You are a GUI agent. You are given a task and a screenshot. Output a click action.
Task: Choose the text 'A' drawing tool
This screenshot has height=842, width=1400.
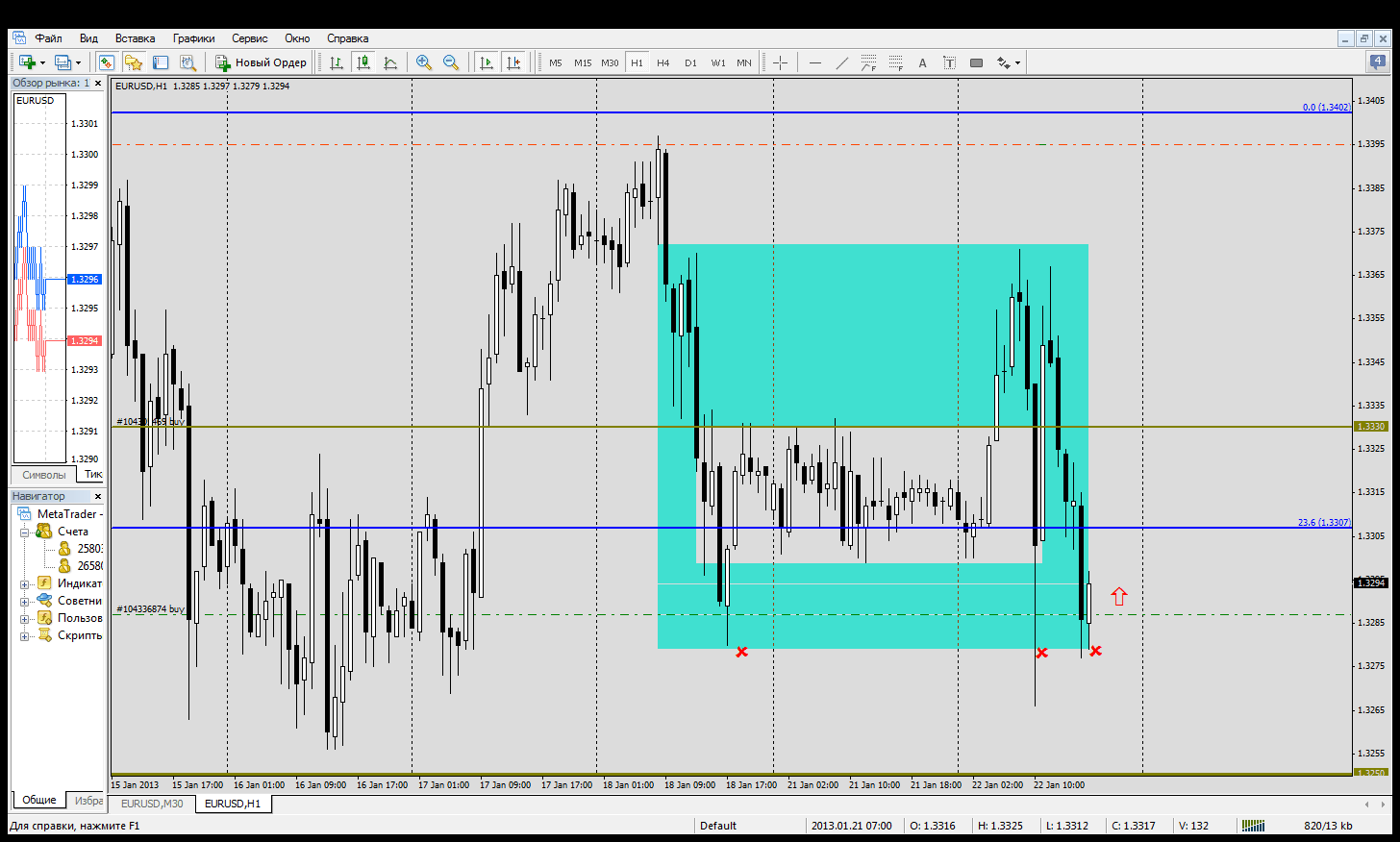[922, 62]
